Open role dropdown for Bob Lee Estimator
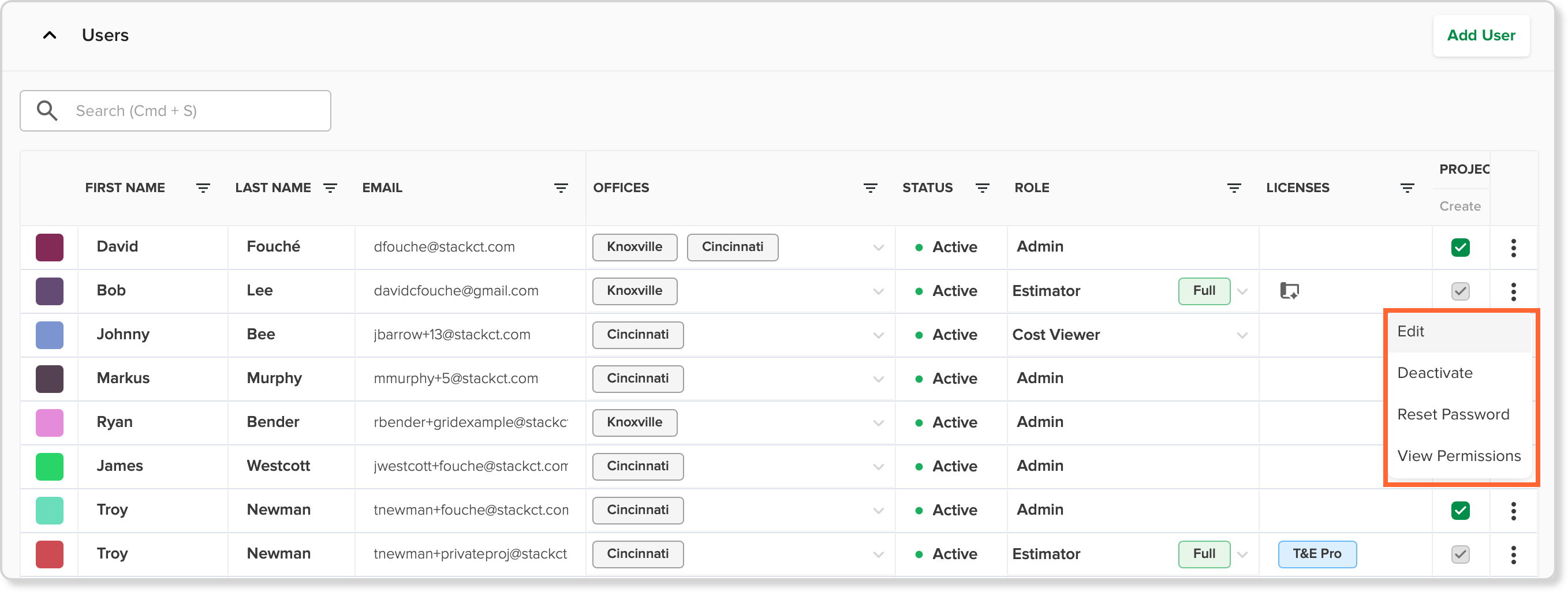The height and width of the screenshot is (592, 1568). [1242, 291]
